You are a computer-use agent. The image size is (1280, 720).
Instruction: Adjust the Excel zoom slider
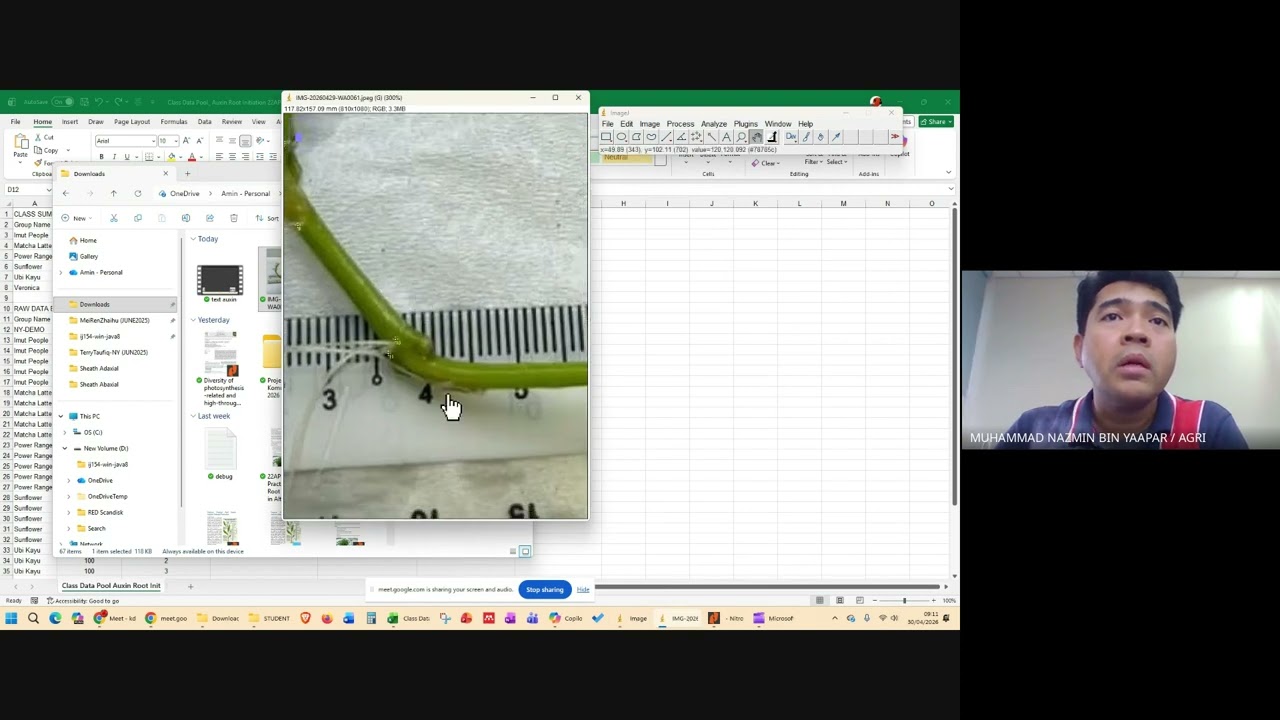(904, 600)
